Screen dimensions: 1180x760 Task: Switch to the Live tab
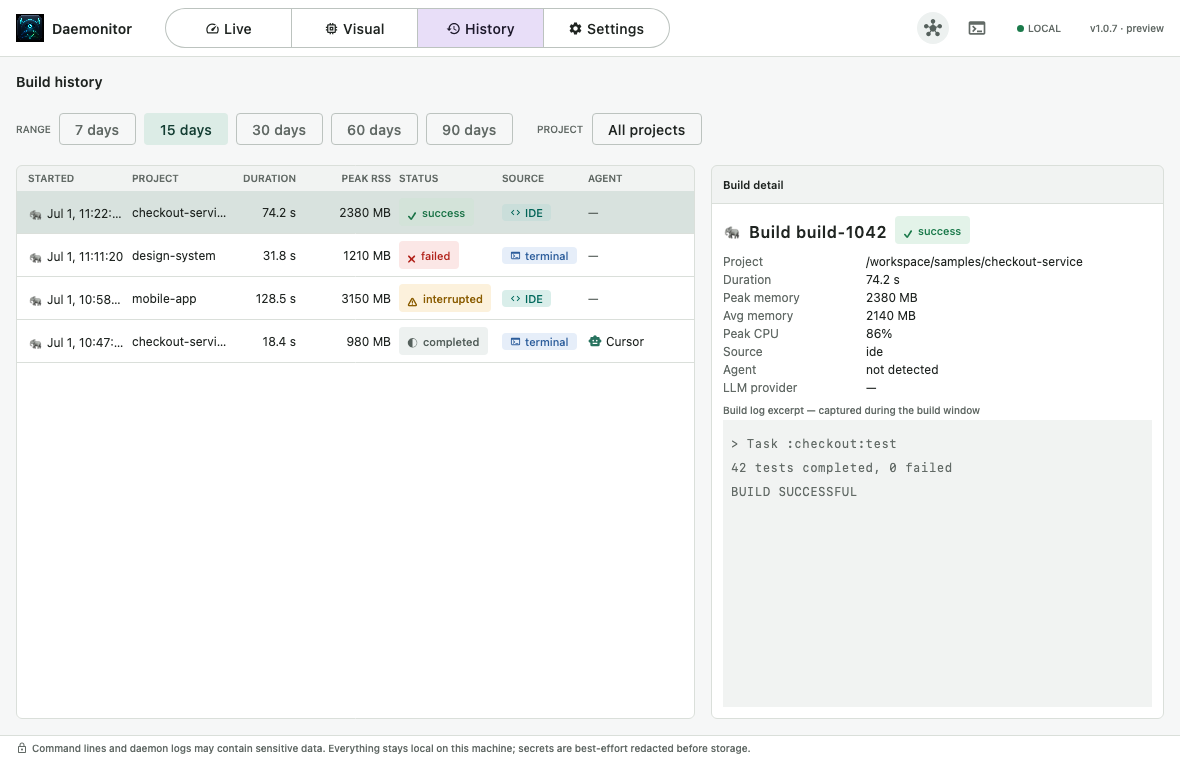tap(229, 29)
